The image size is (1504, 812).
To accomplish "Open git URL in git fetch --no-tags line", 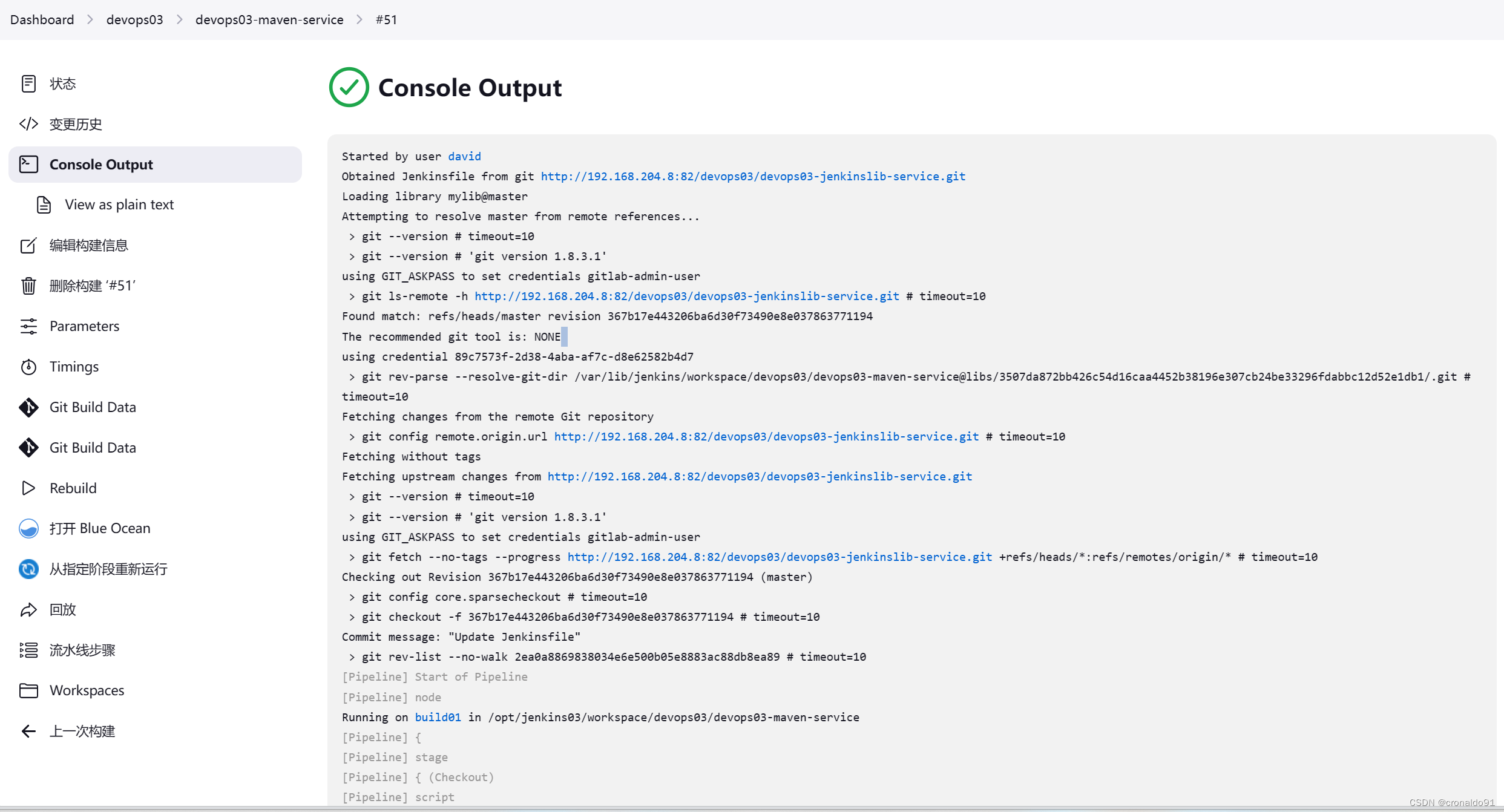I will point(780,557).
